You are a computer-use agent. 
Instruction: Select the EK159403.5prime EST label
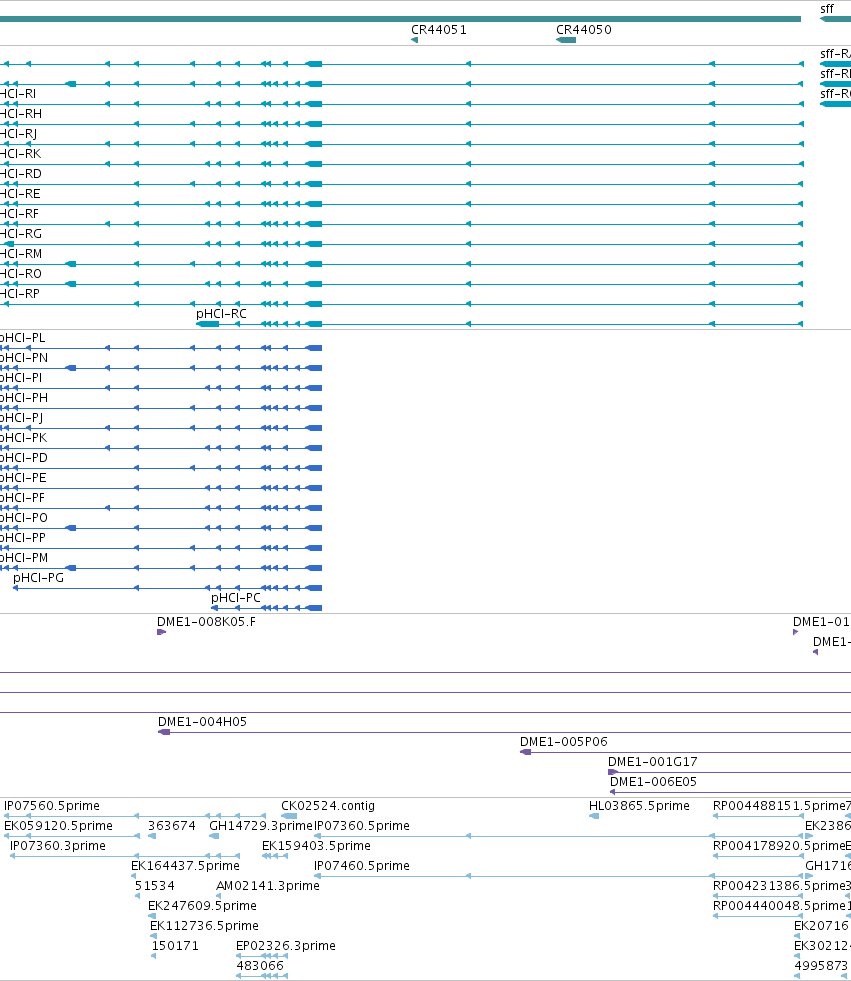(x=316, y=846)
